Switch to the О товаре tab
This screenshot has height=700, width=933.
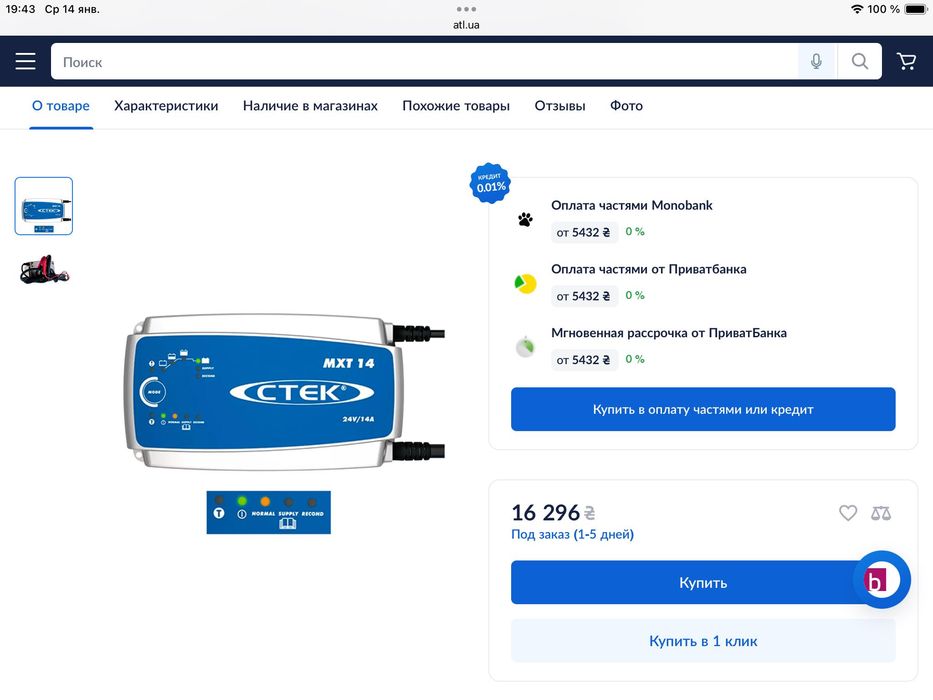[61, 106]
